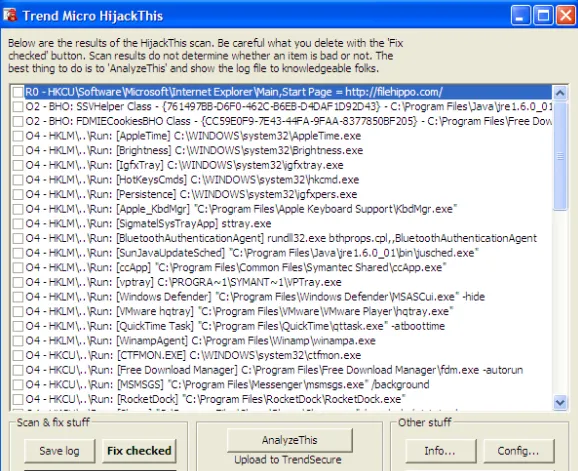Select the jusched.exe row text
This screenshot has height=471, width=578.
click(252, 253)
